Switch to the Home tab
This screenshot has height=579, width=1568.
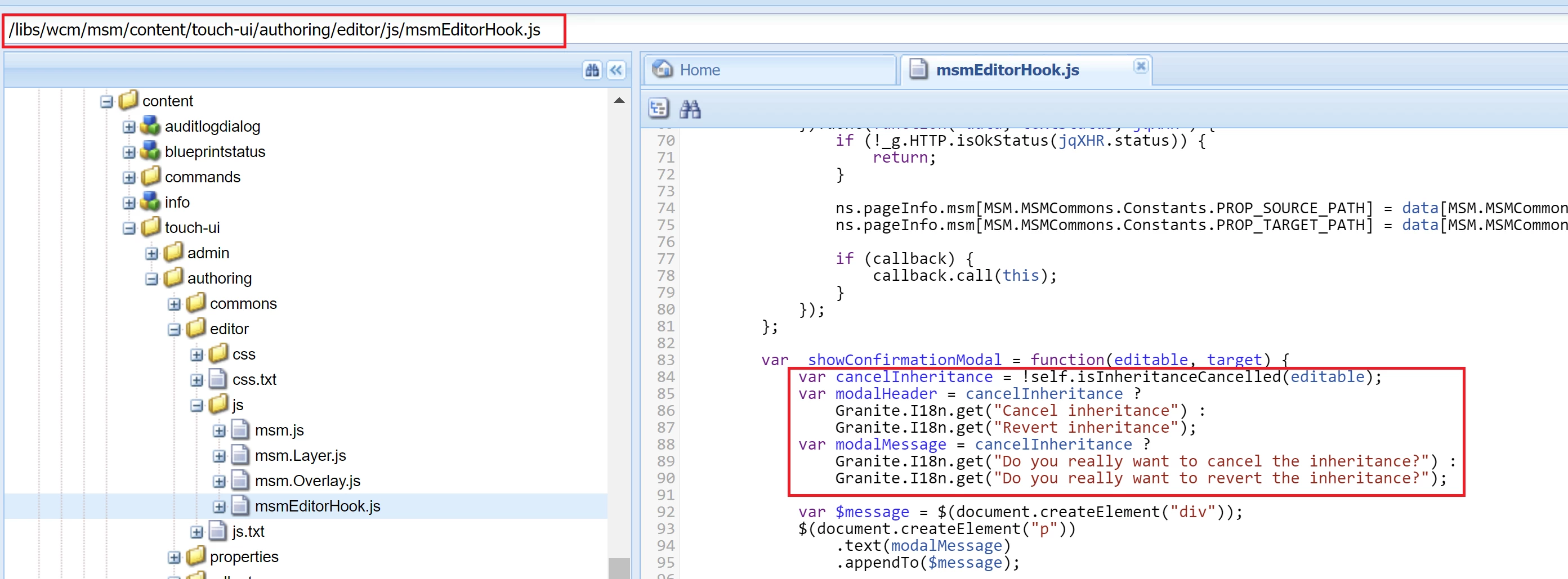click(770, 70)
